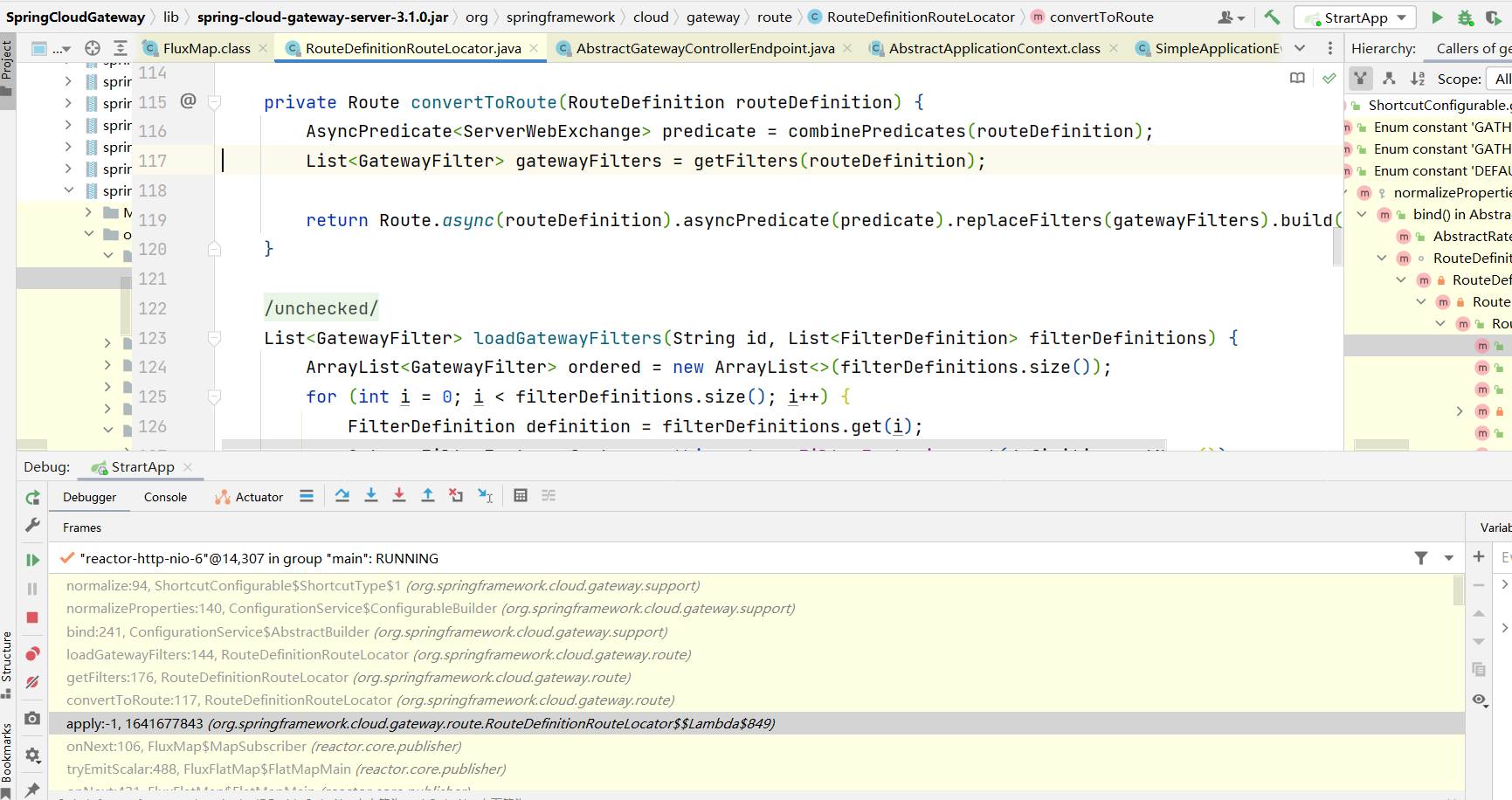Toggle pin tab icon in debug sidebar

click(x=32, y=790)
